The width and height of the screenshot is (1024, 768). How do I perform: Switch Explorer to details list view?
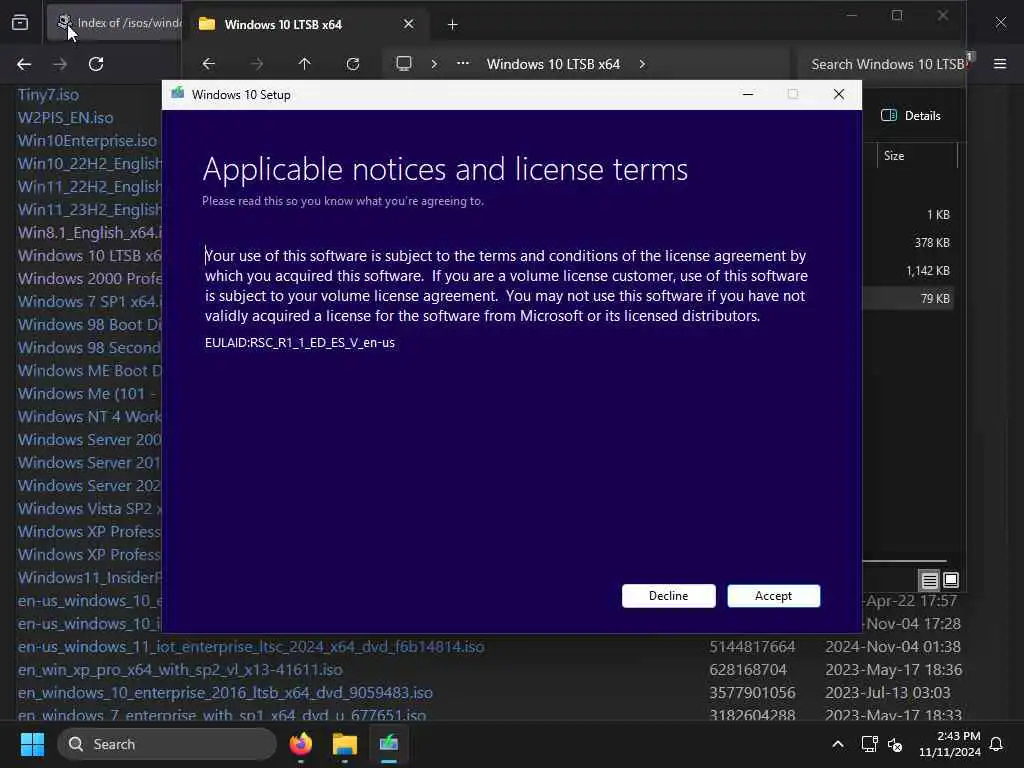929,580
